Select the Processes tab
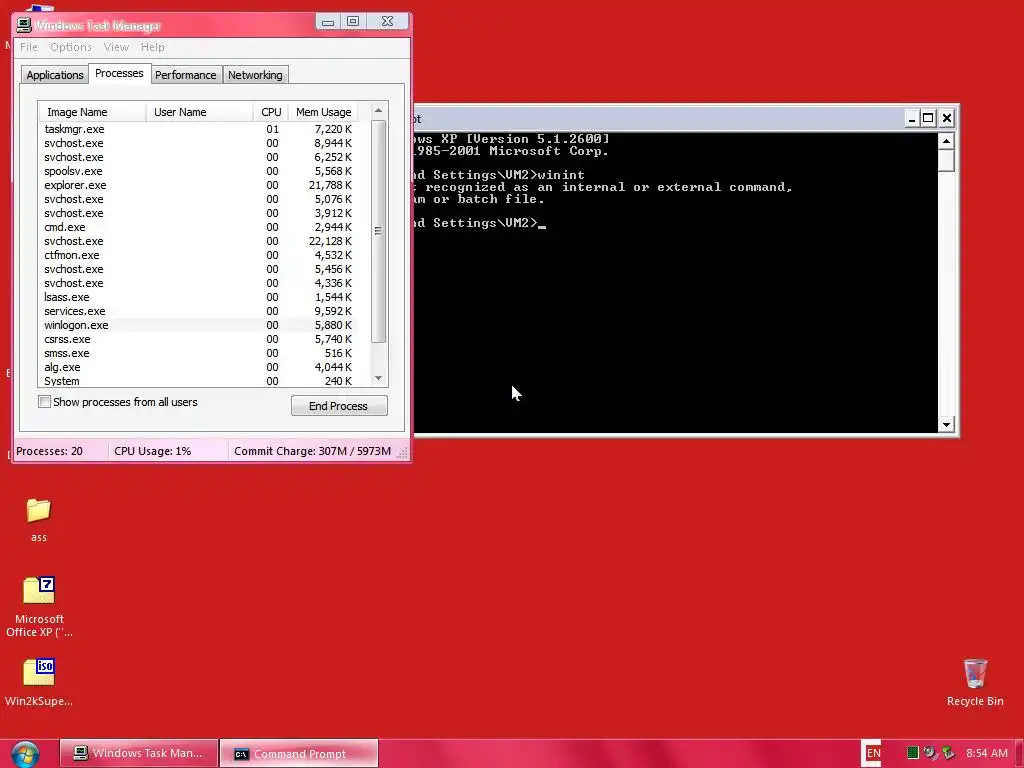Screen dimensions: 1024x768 [119, 73]
